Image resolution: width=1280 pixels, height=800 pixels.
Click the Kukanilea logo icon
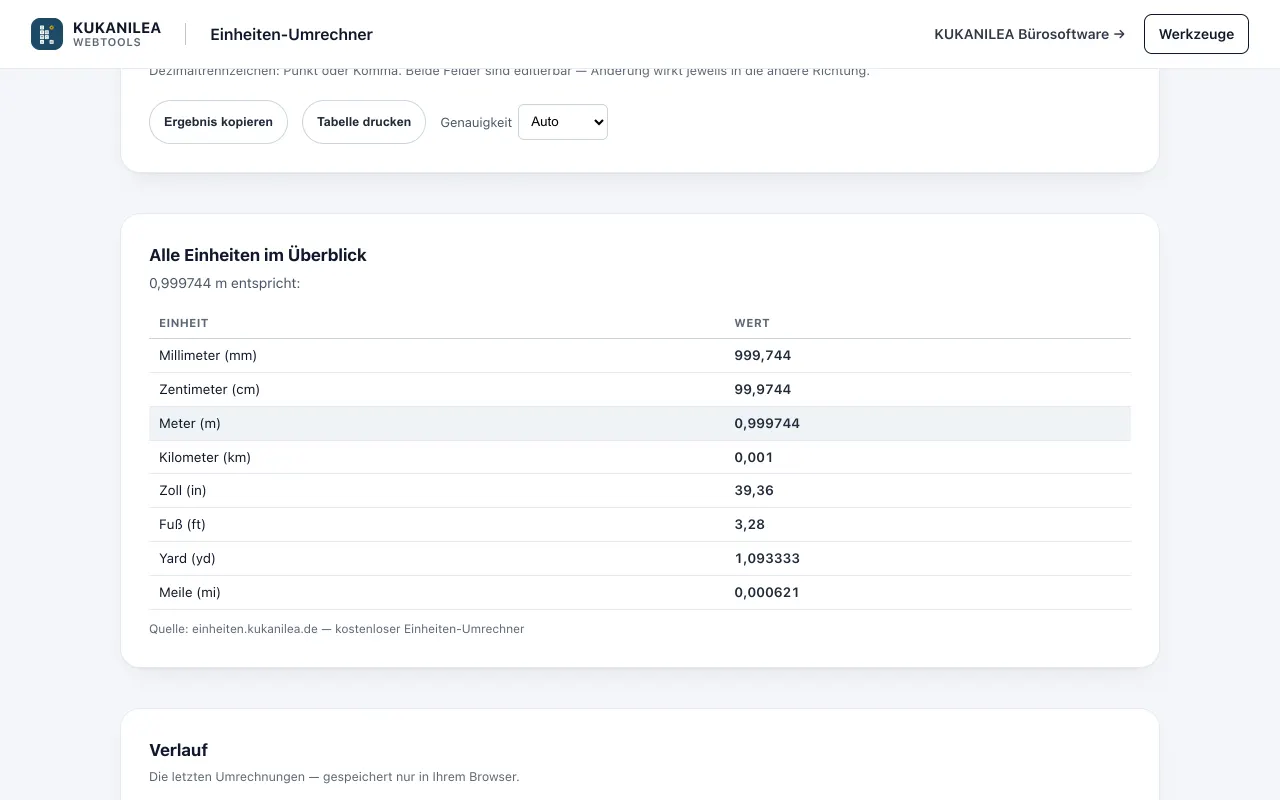[47, 34]
